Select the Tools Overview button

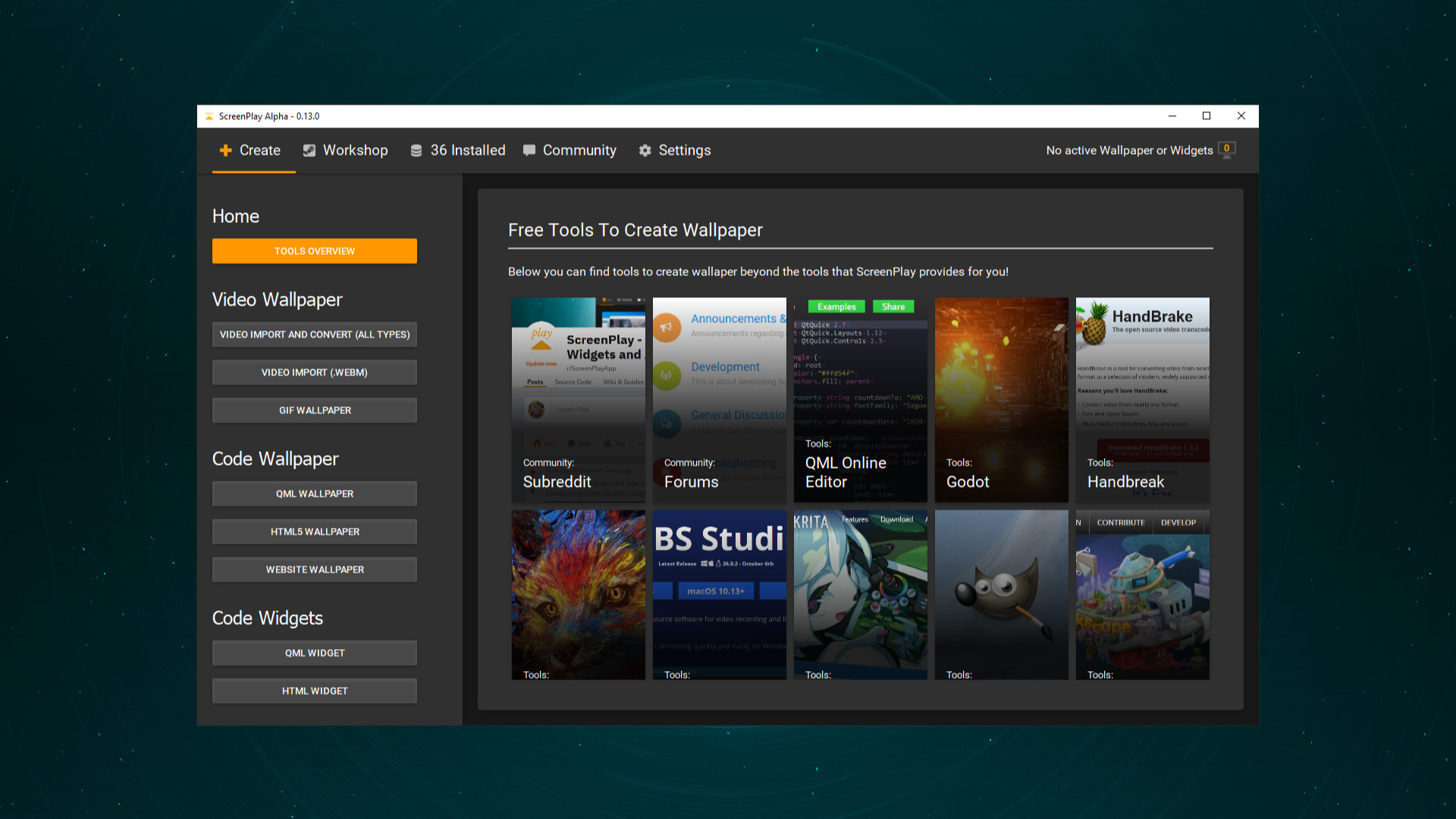click(x=314, y=251)
